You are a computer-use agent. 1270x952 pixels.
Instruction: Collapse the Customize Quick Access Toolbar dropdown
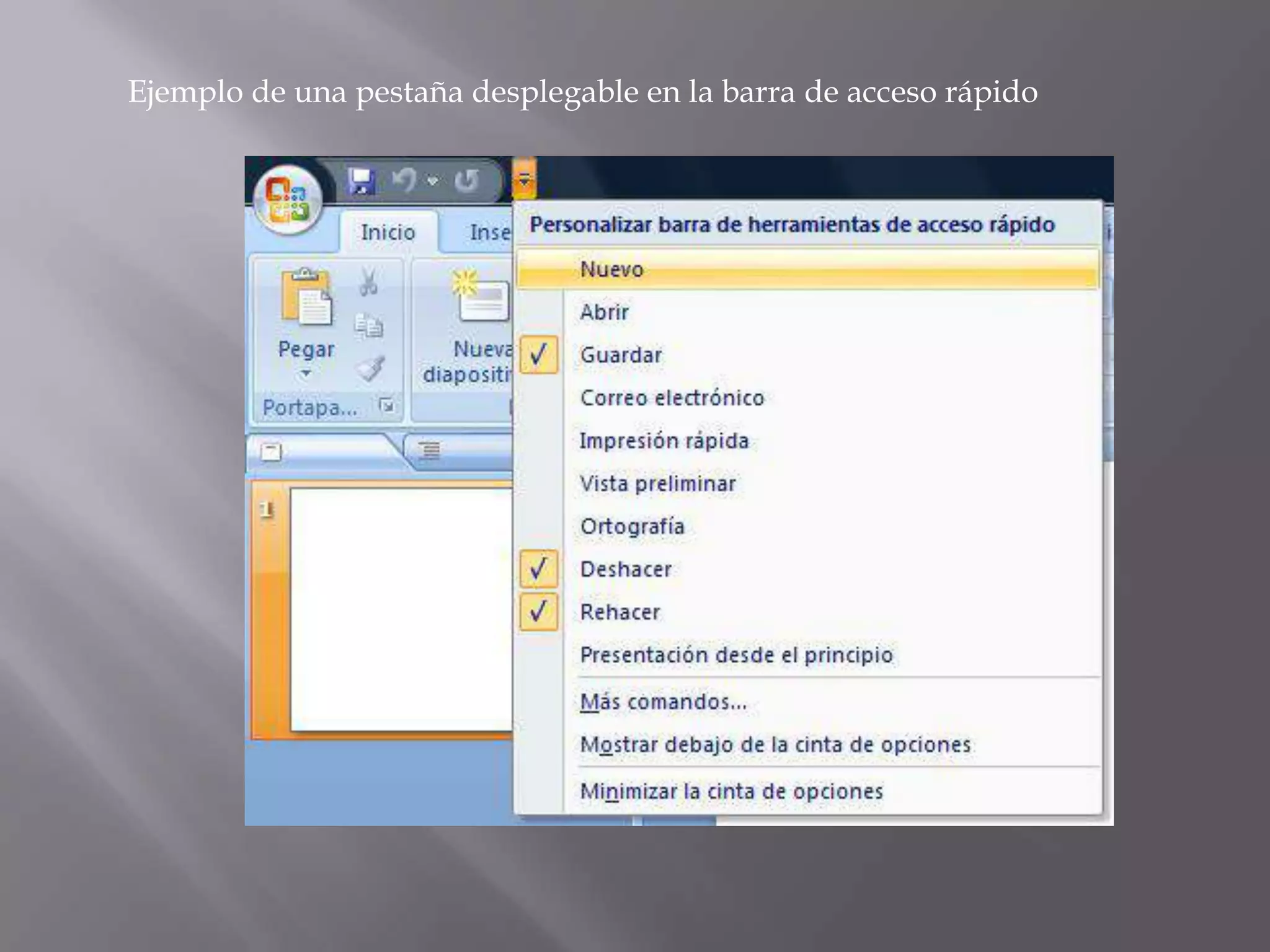point(525,180)
